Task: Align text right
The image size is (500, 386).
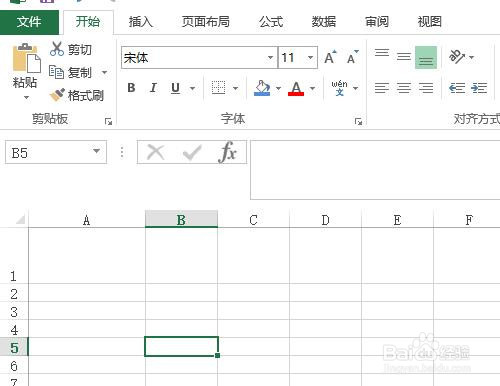Action: [x=426, y=88]
